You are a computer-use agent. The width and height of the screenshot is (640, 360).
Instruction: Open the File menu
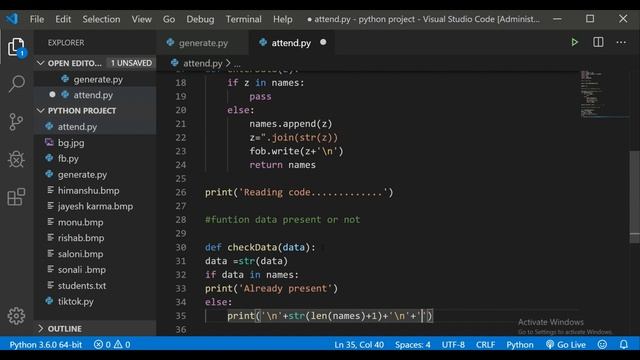37,19
